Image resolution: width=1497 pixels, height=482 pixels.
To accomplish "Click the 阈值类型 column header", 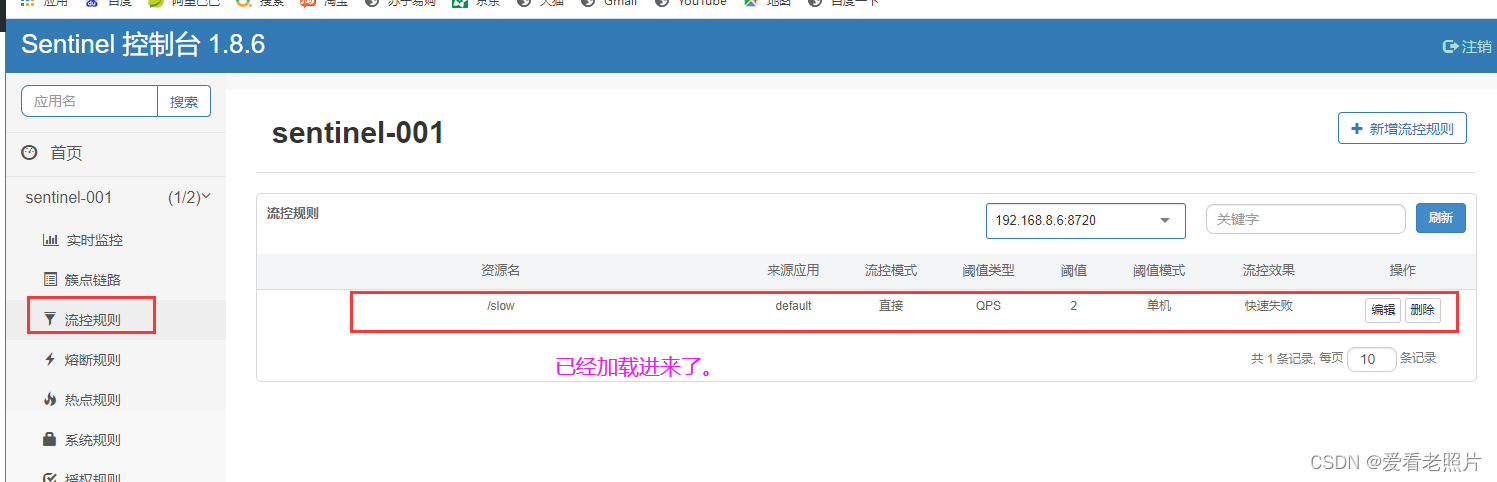I will tap(988, 270).
